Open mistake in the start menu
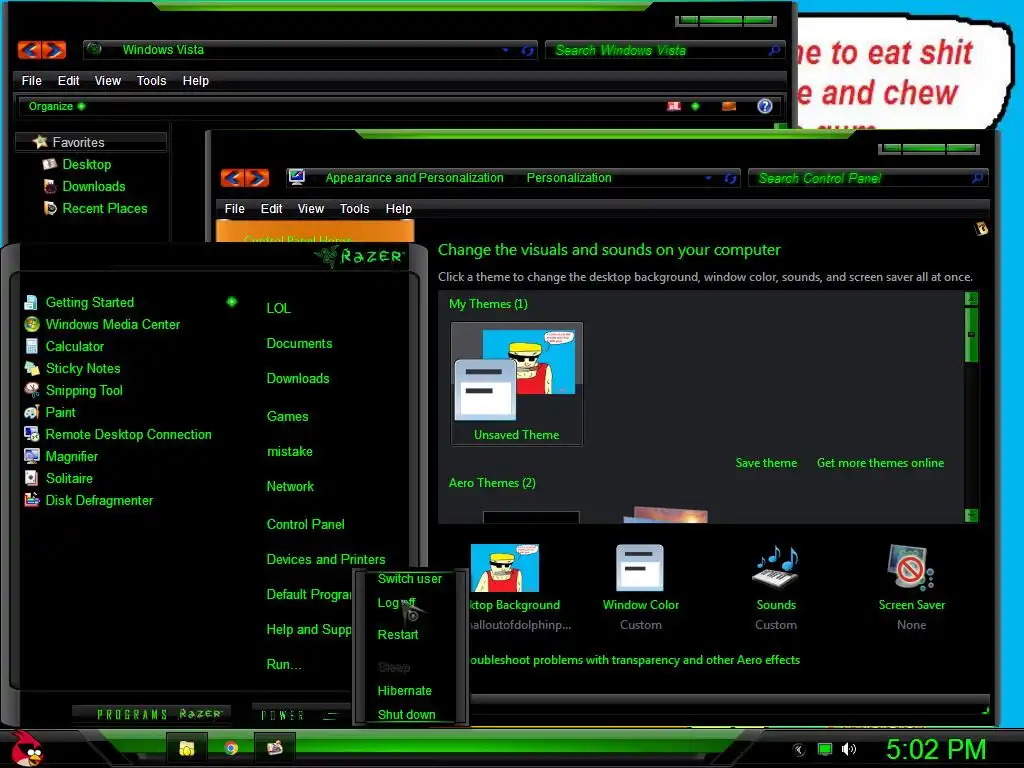 (x=289, y=451)
